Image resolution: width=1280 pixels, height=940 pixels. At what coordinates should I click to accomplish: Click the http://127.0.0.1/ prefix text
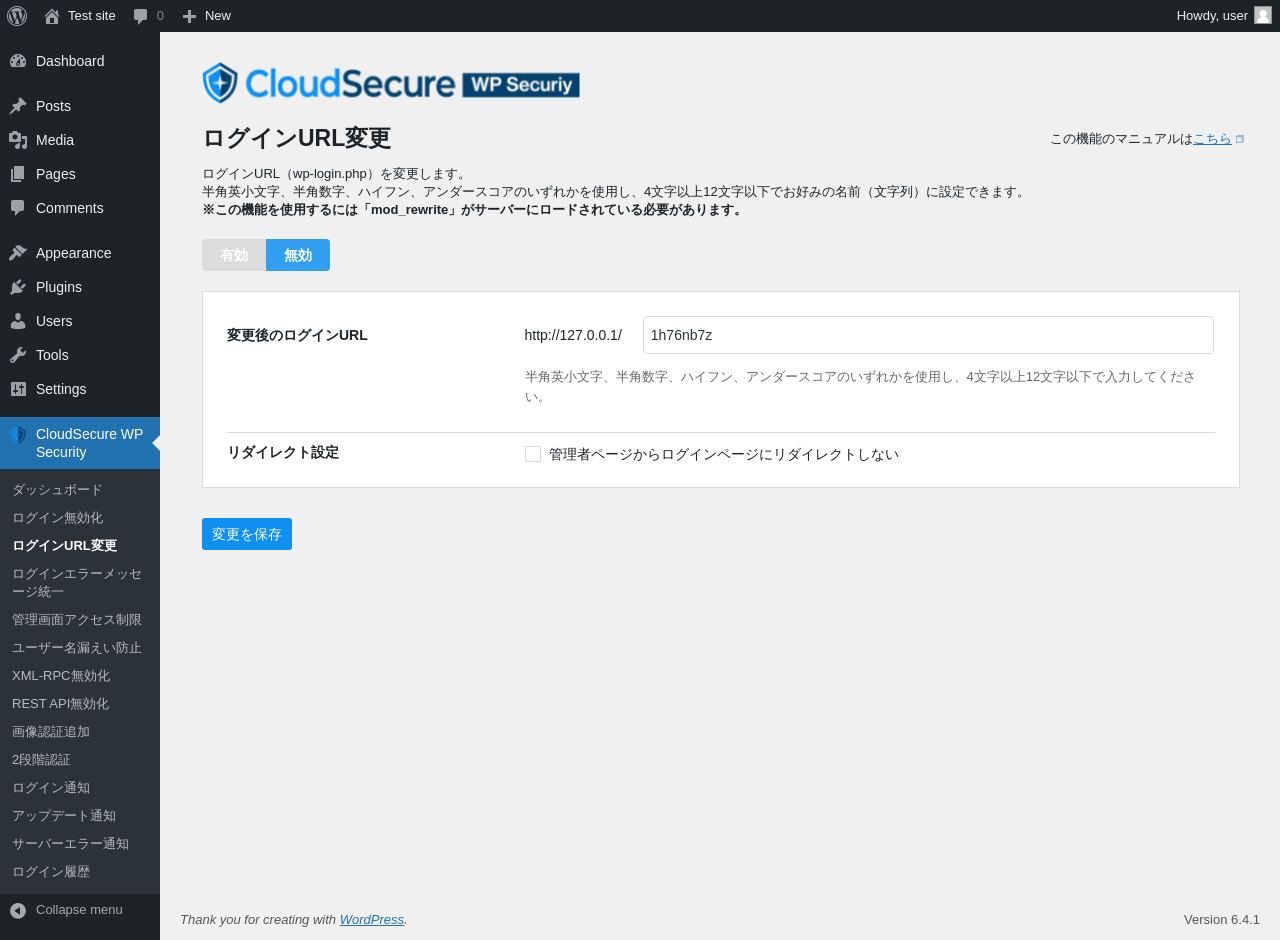(x=573, y=335)
